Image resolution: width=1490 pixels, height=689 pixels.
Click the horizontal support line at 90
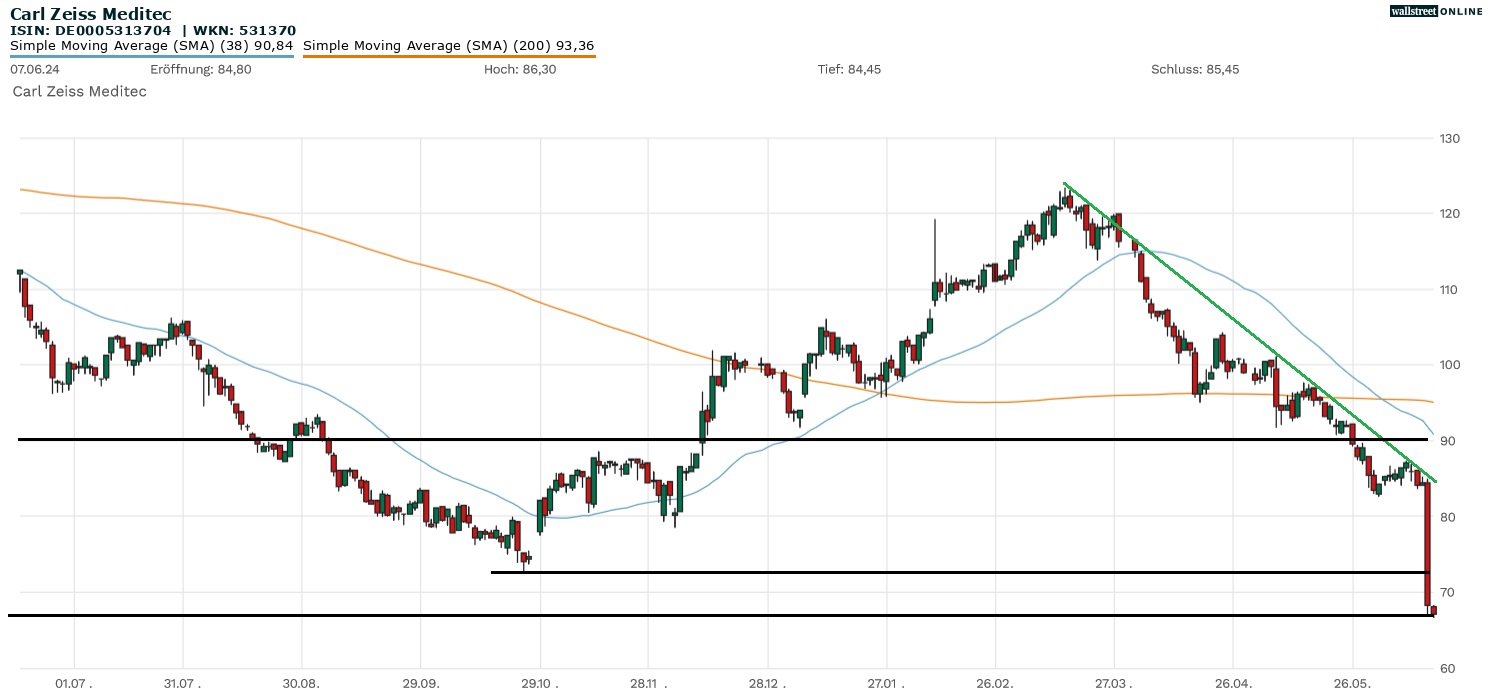pyautogui.click(x=600, y=439)
